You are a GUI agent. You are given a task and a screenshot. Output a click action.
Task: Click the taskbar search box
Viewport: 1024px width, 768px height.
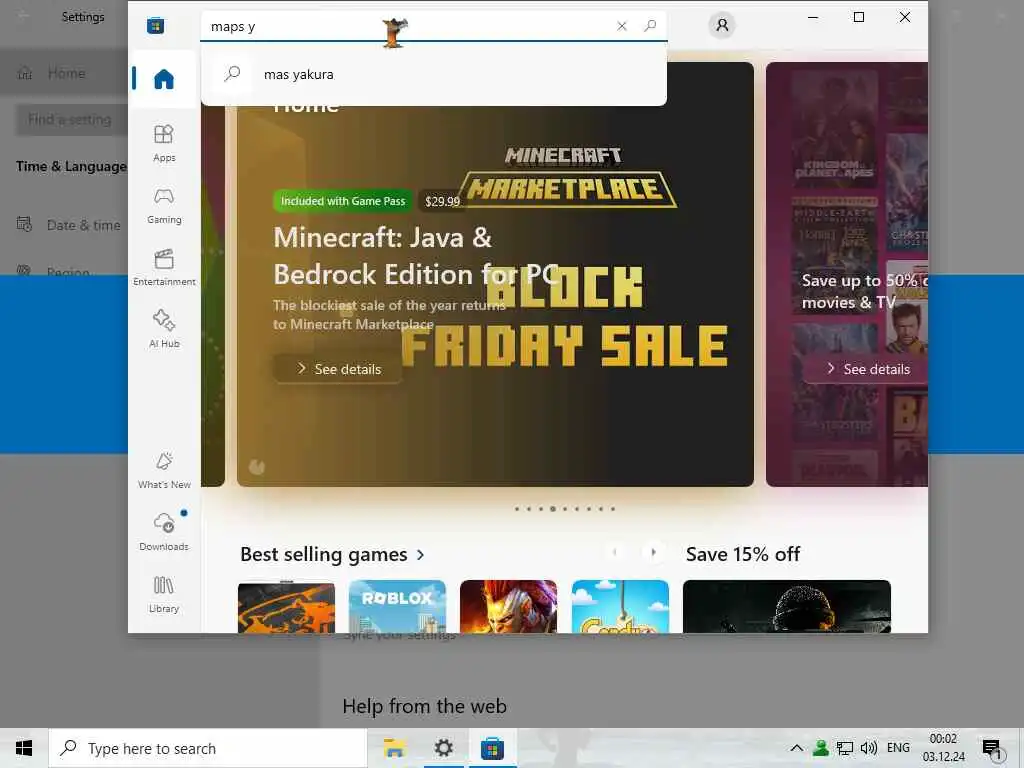[208, 748]
